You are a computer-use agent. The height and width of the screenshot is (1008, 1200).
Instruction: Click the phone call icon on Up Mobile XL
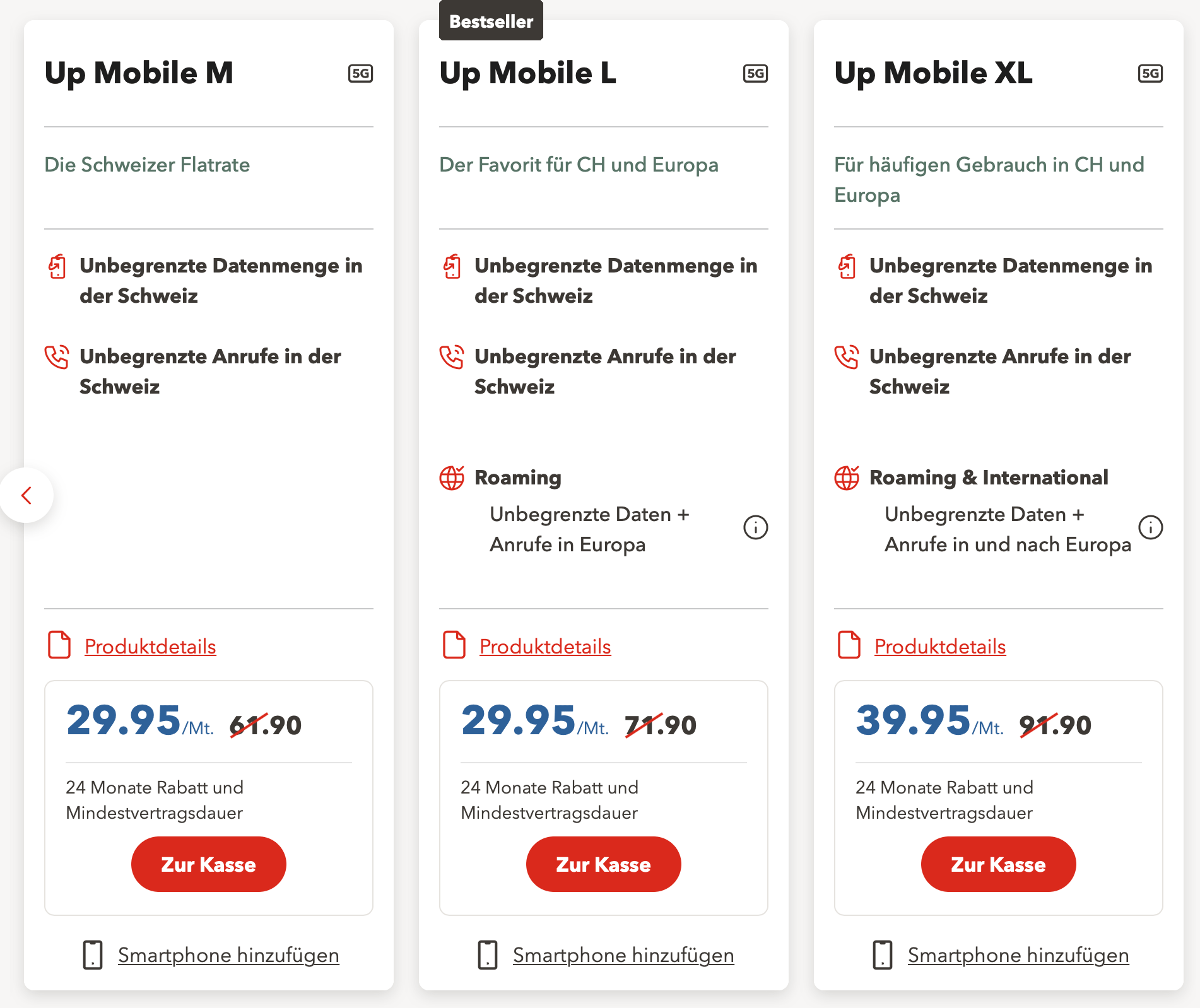[846, 357]
